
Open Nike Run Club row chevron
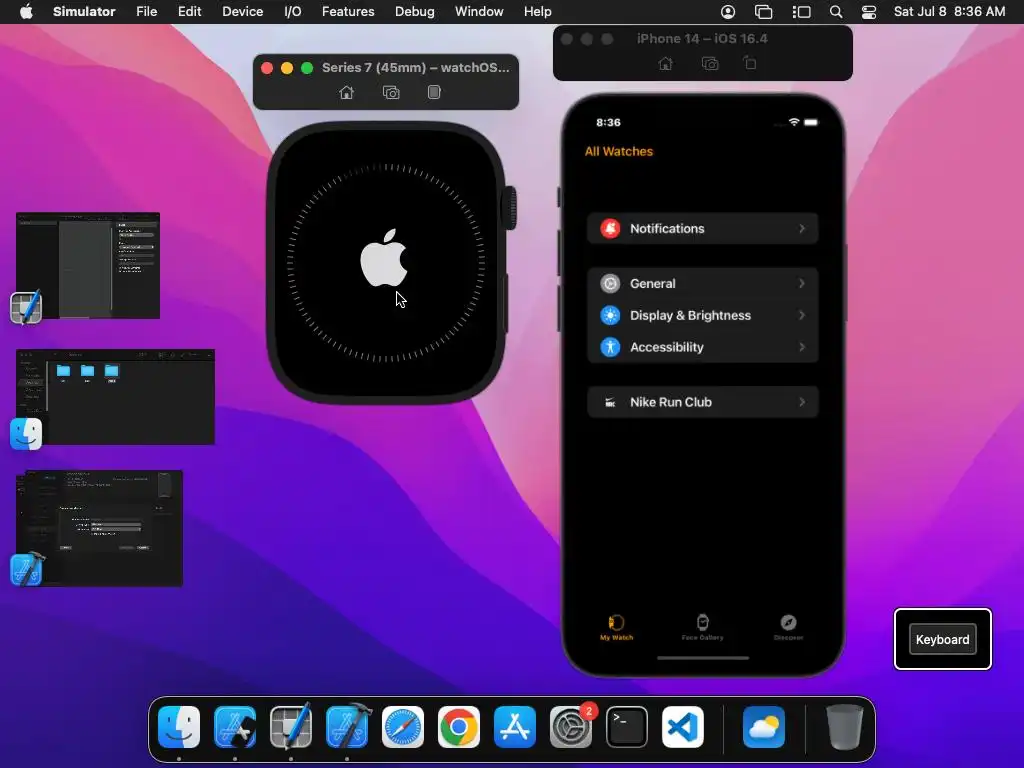click(x=802, y=402)
